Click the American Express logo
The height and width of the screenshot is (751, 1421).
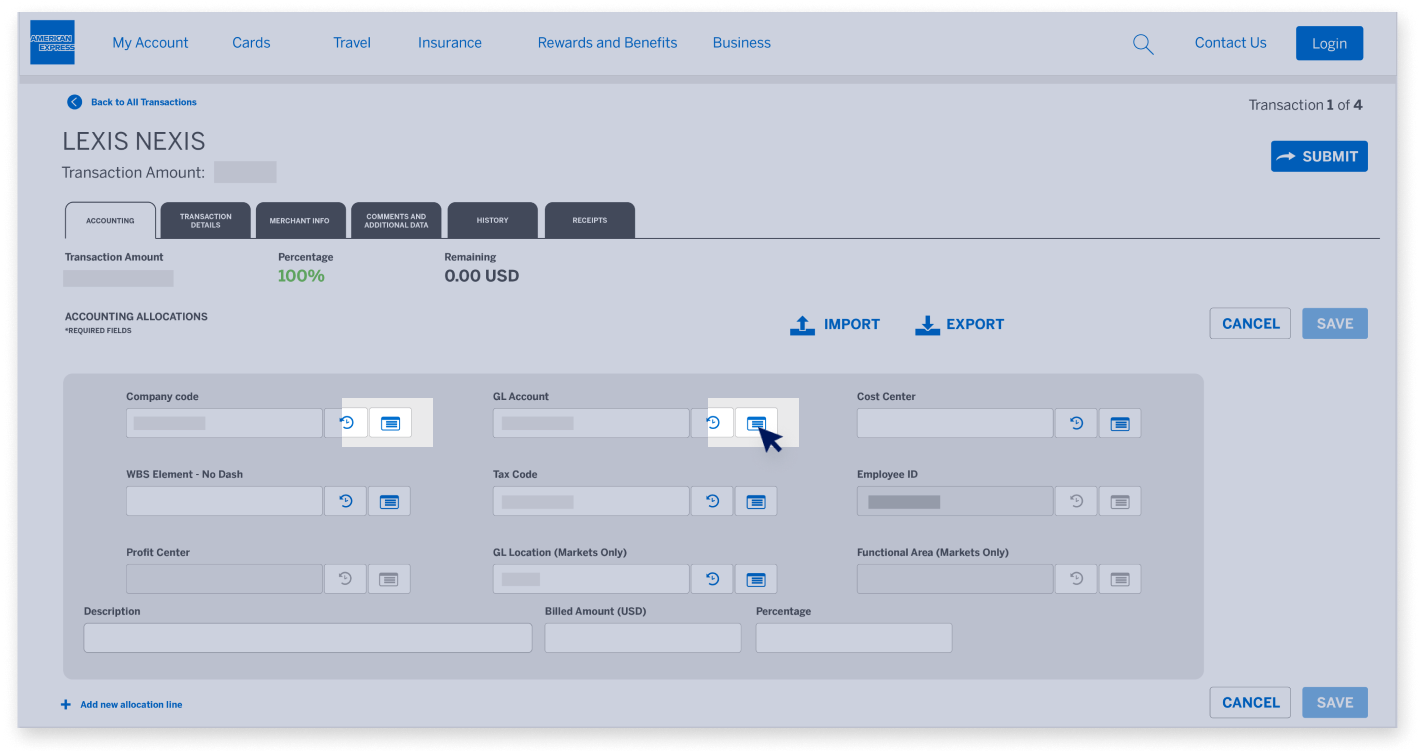click(52, 43)
